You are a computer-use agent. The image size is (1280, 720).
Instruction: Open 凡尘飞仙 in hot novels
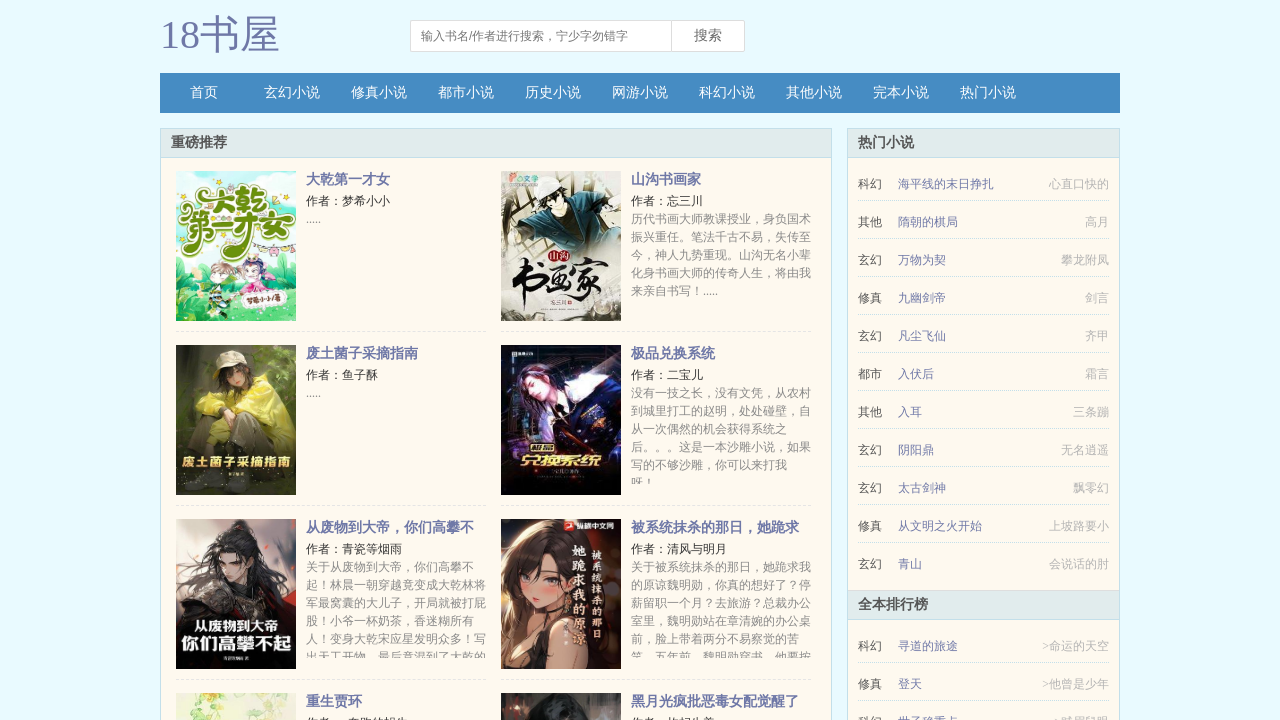tap(922, 336)
